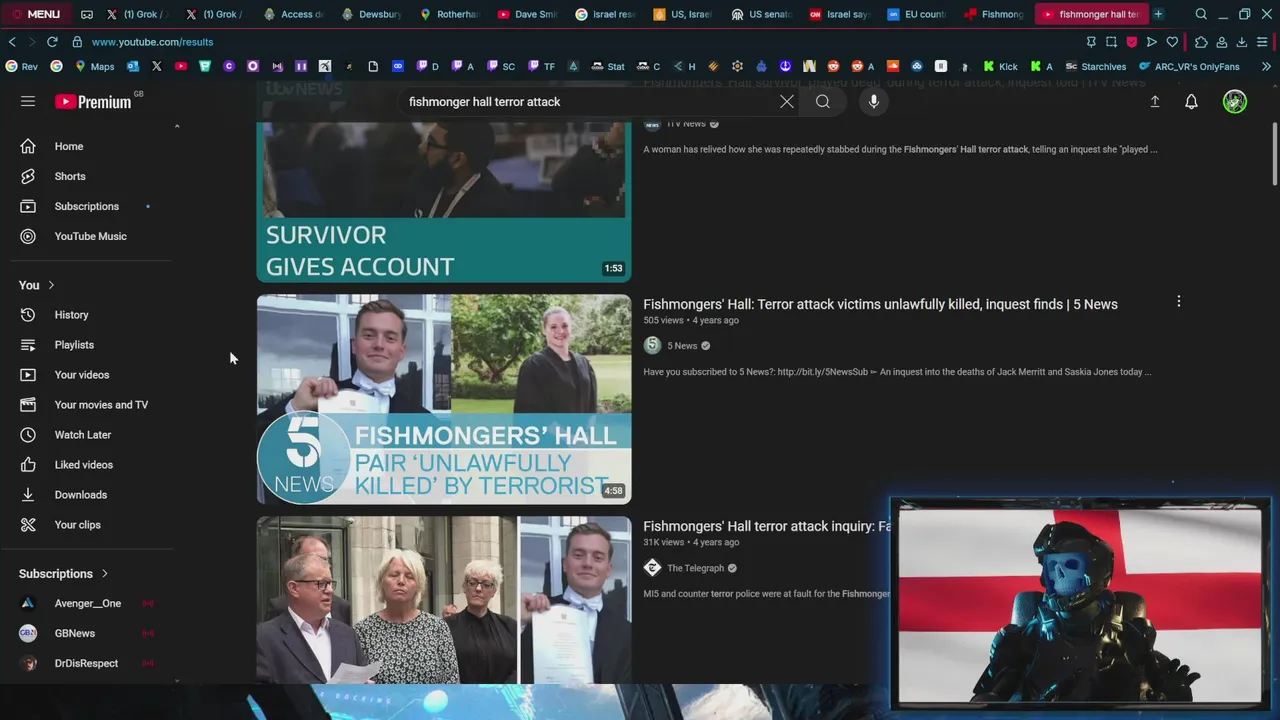Open the browser downloads icon
Image resolution: width=1280 pixels, height=720 pixels.
pyautogui.click(x=1242, y=42)
